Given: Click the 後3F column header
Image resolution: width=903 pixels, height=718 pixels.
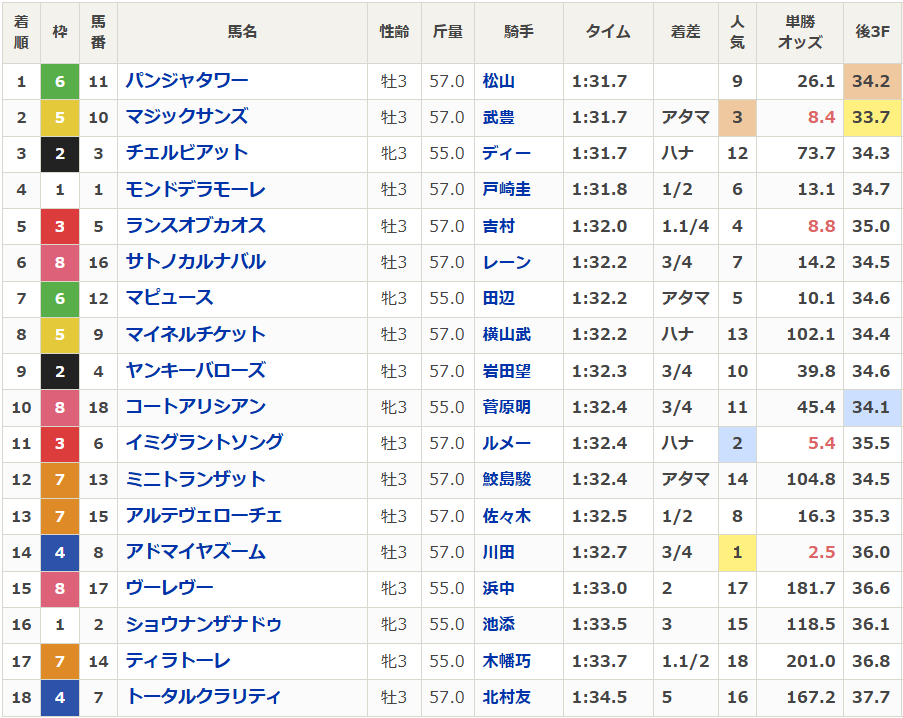Looking at the screenshot, I should pyautogui.click(x=872, y=32).
